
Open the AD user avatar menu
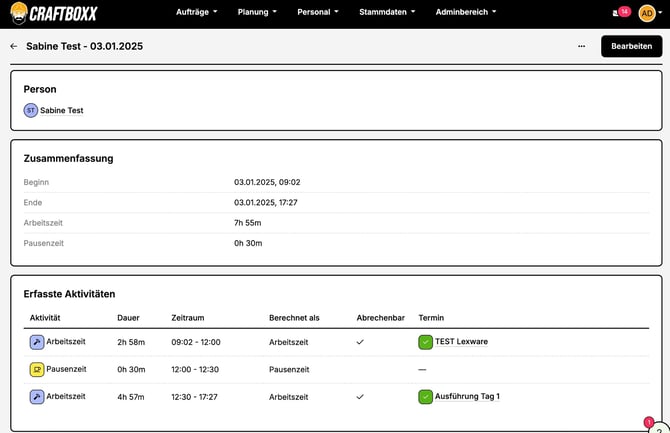point(647,13)
